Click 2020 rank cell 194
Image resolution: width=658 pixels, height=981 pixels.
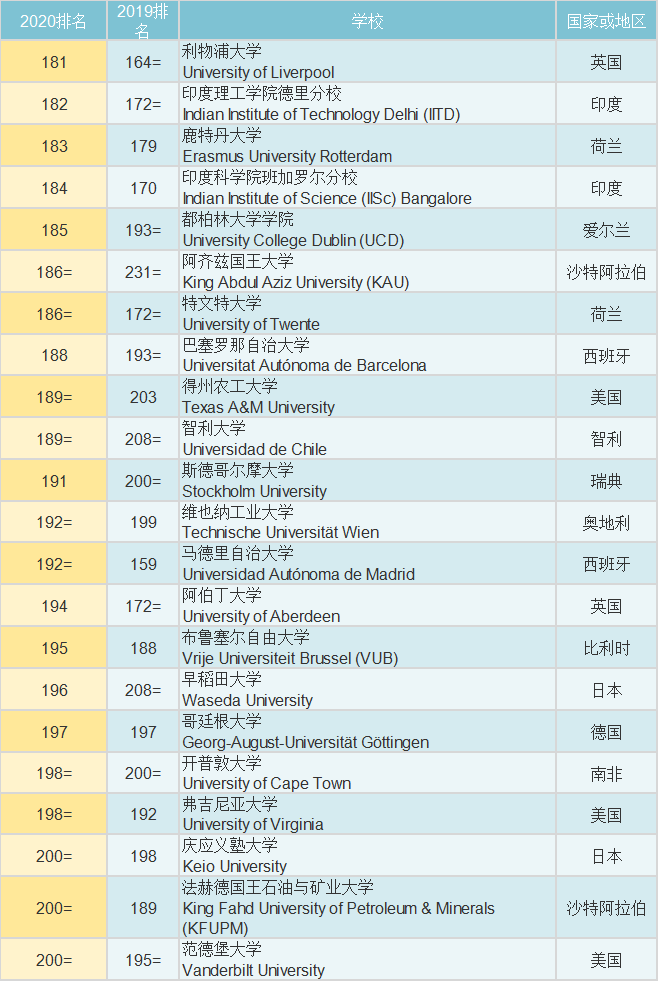[54, 606]
